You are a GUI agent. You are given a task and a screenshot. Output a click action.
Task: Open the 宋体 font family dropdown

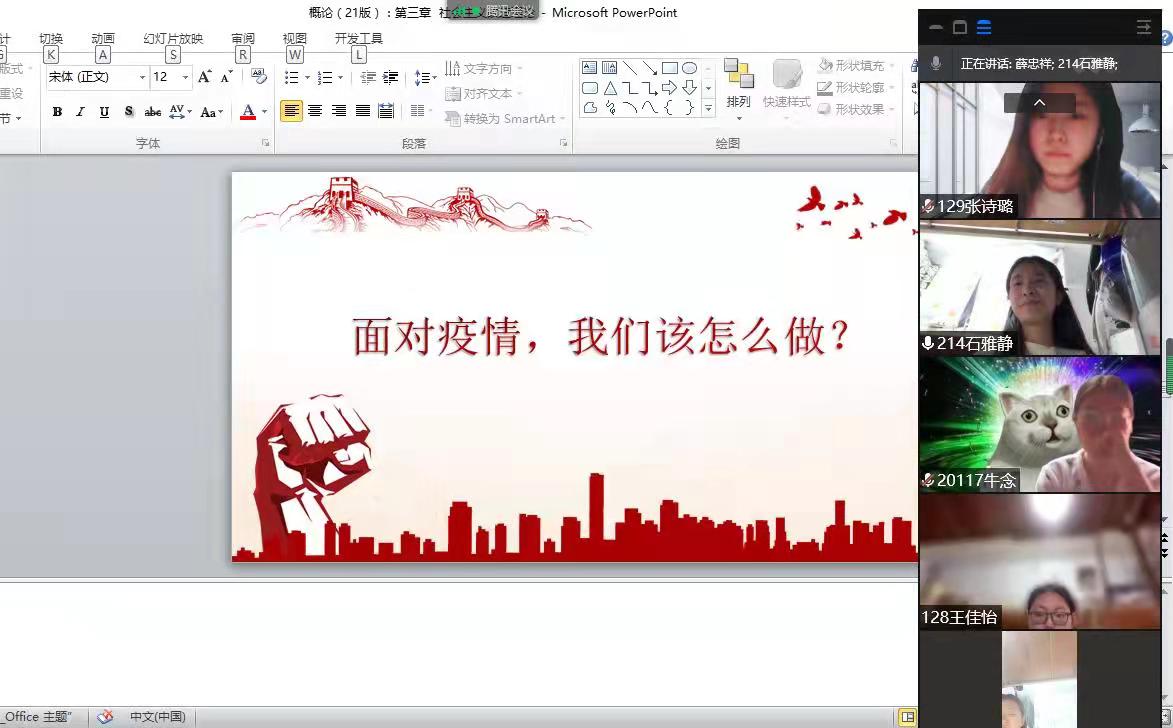tap(95, 77)
